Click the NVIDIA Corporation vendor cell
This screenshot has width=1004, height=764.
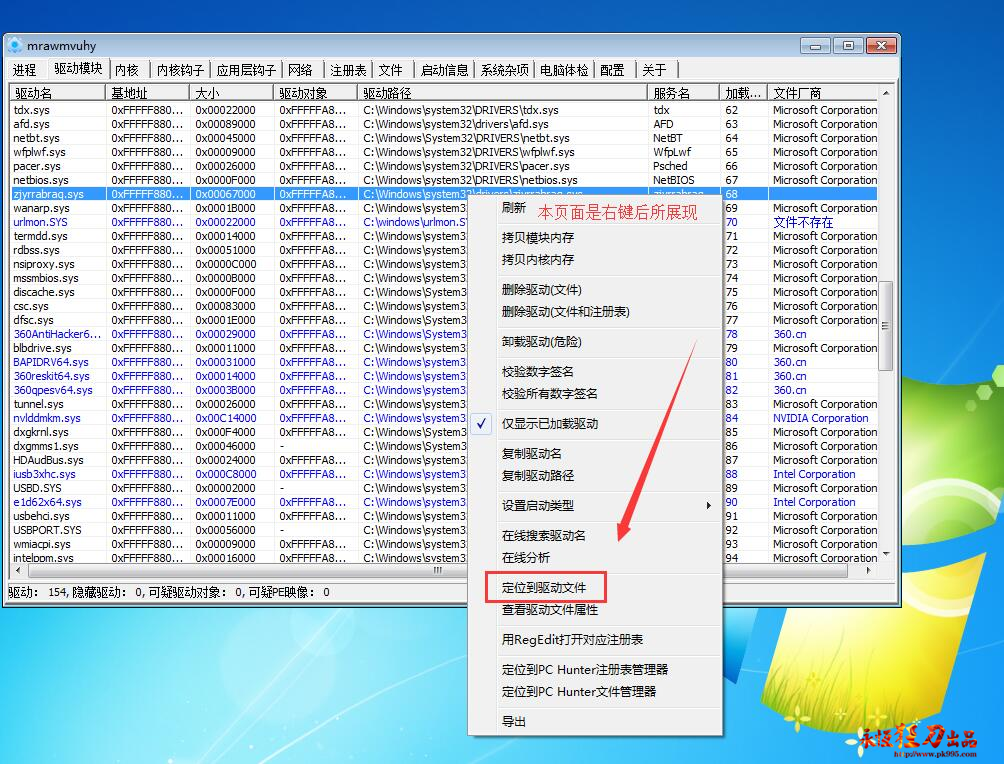point(820,418)
